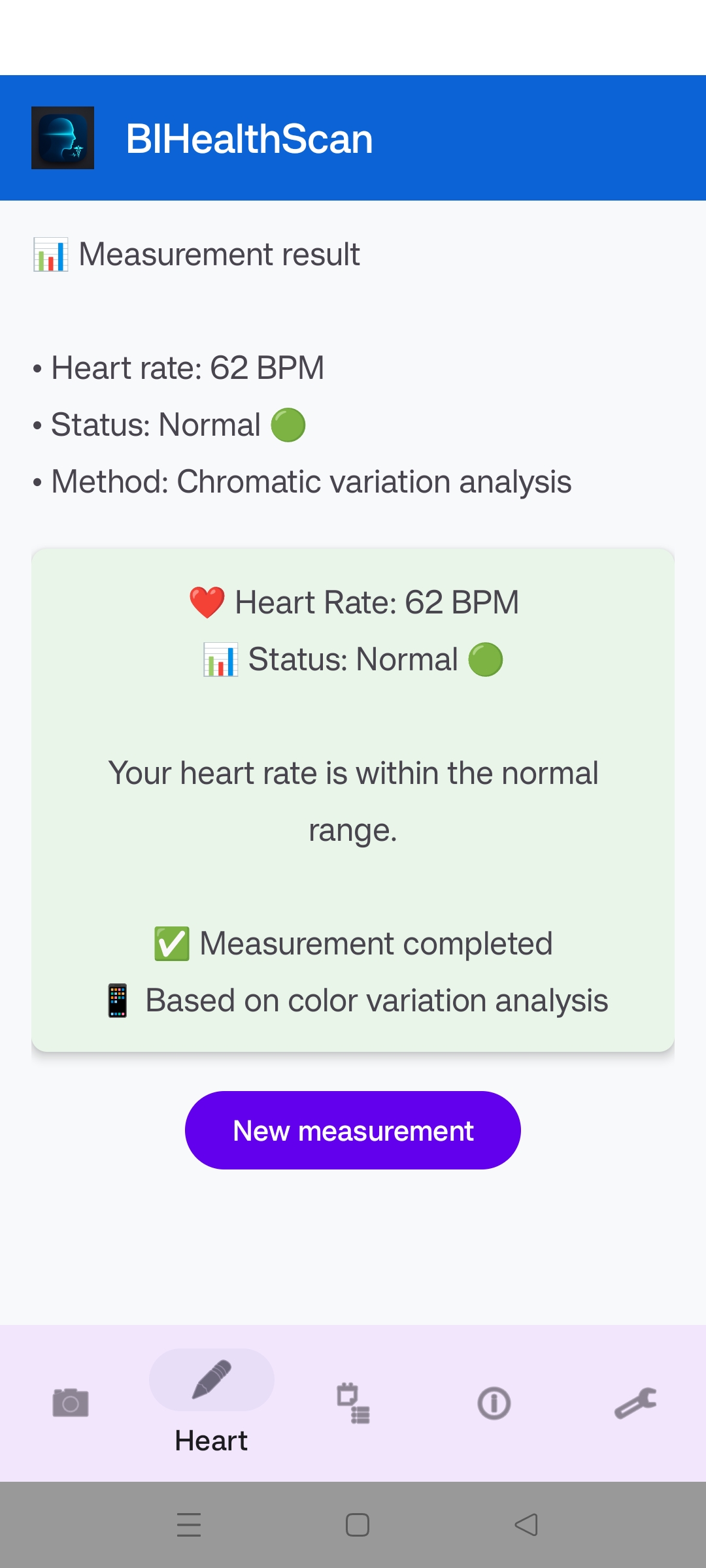Open Android recent apps menu
The height and width of the screenshot is (1568, 706).
[189, 1525]
